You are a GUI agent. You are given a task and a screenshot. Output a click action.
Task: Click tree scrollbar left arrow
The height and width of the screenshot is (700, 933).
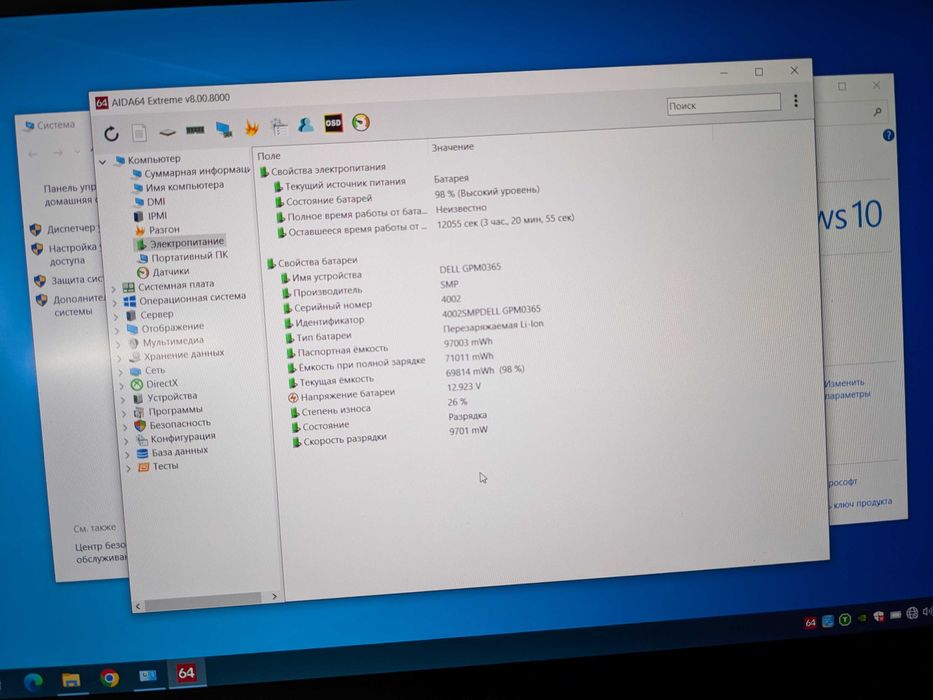[x=138, y=607]
